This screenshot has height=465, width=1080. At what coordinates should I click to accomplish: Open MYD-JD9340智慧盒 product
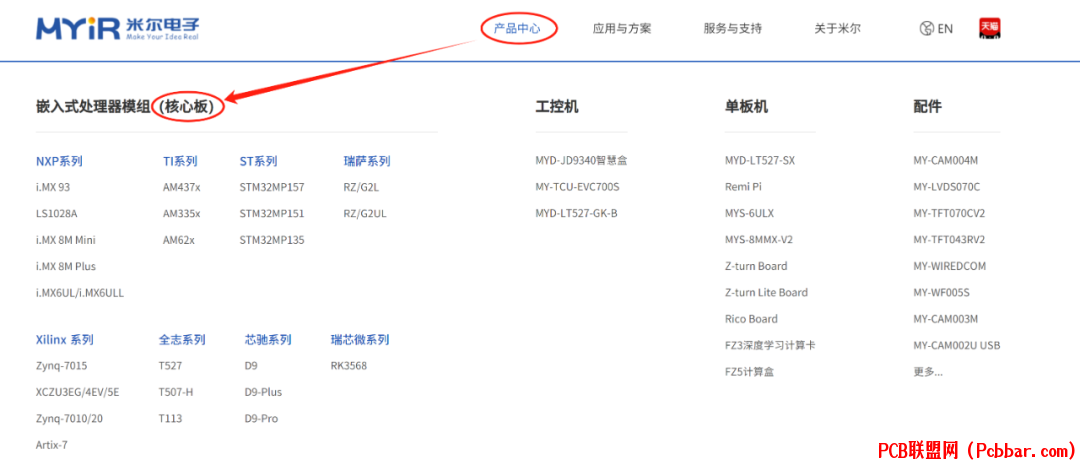581,161
